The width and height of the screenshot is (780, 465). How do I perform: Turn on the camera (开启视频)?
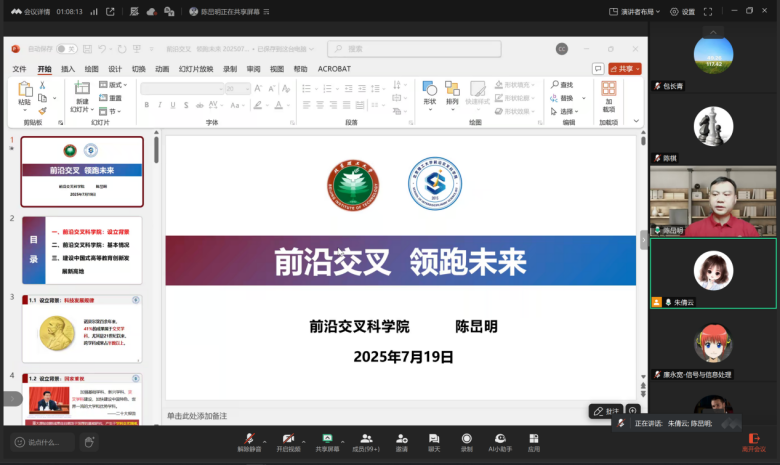(x=289, y=442)
